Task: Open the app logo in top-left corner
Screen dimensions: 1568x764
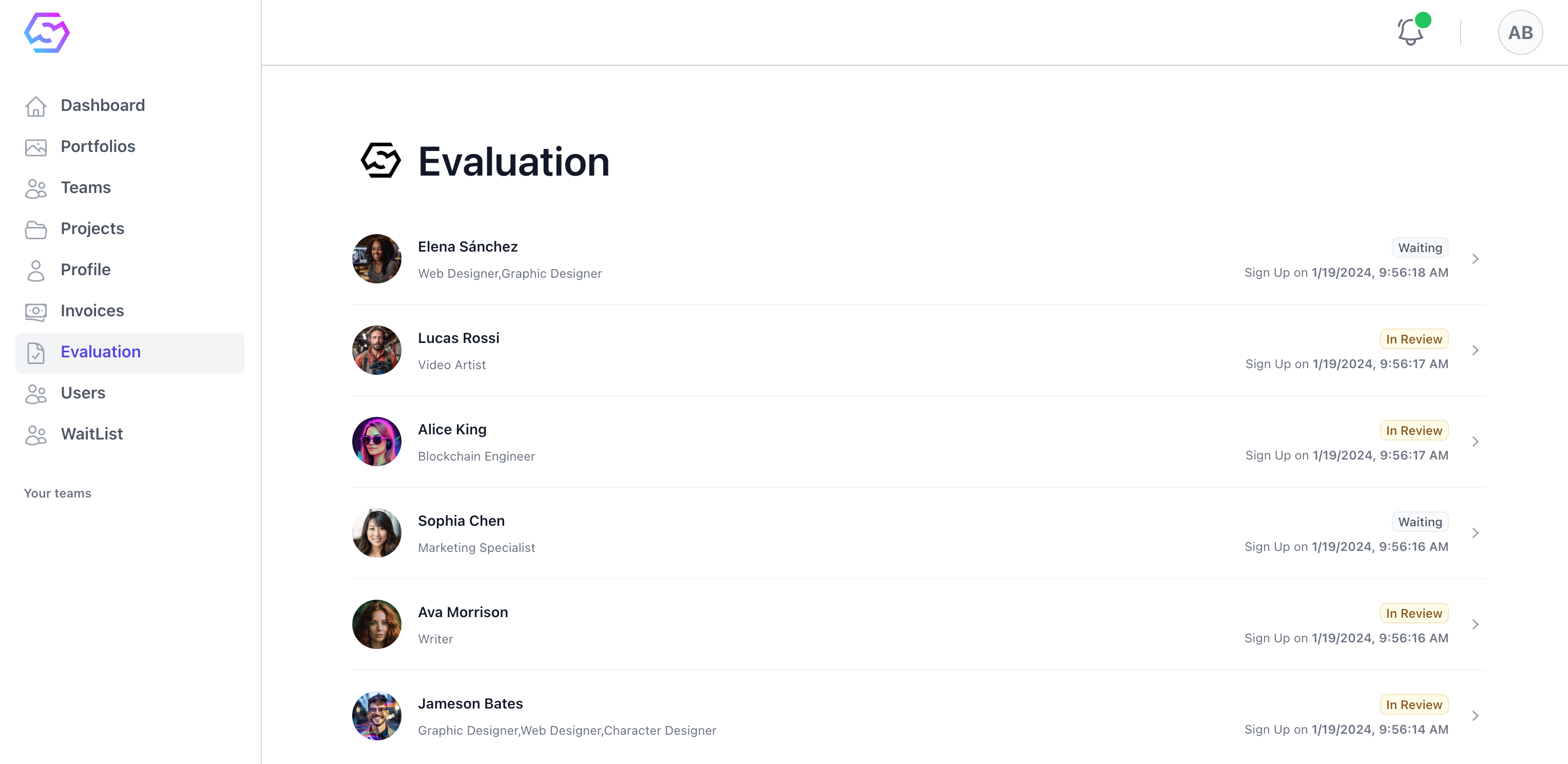Action: [x=46, y=32]
